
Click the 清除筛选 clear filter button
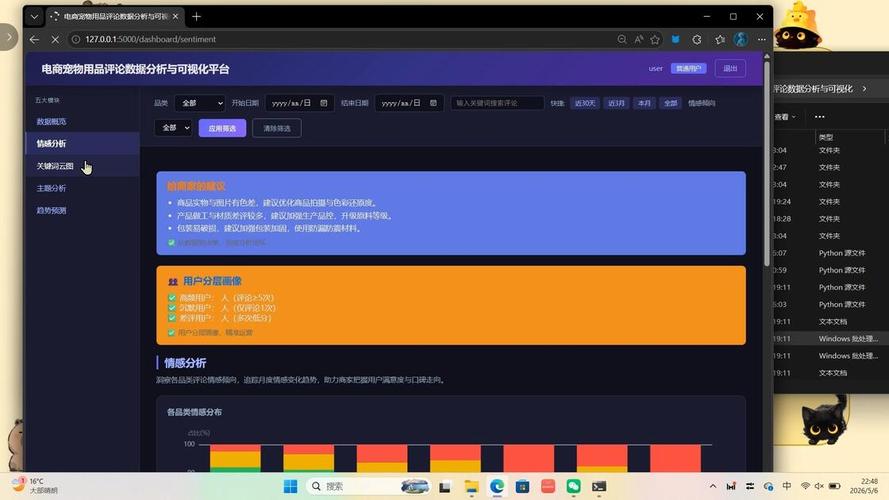pyautogui.click(x=277, y=128)
